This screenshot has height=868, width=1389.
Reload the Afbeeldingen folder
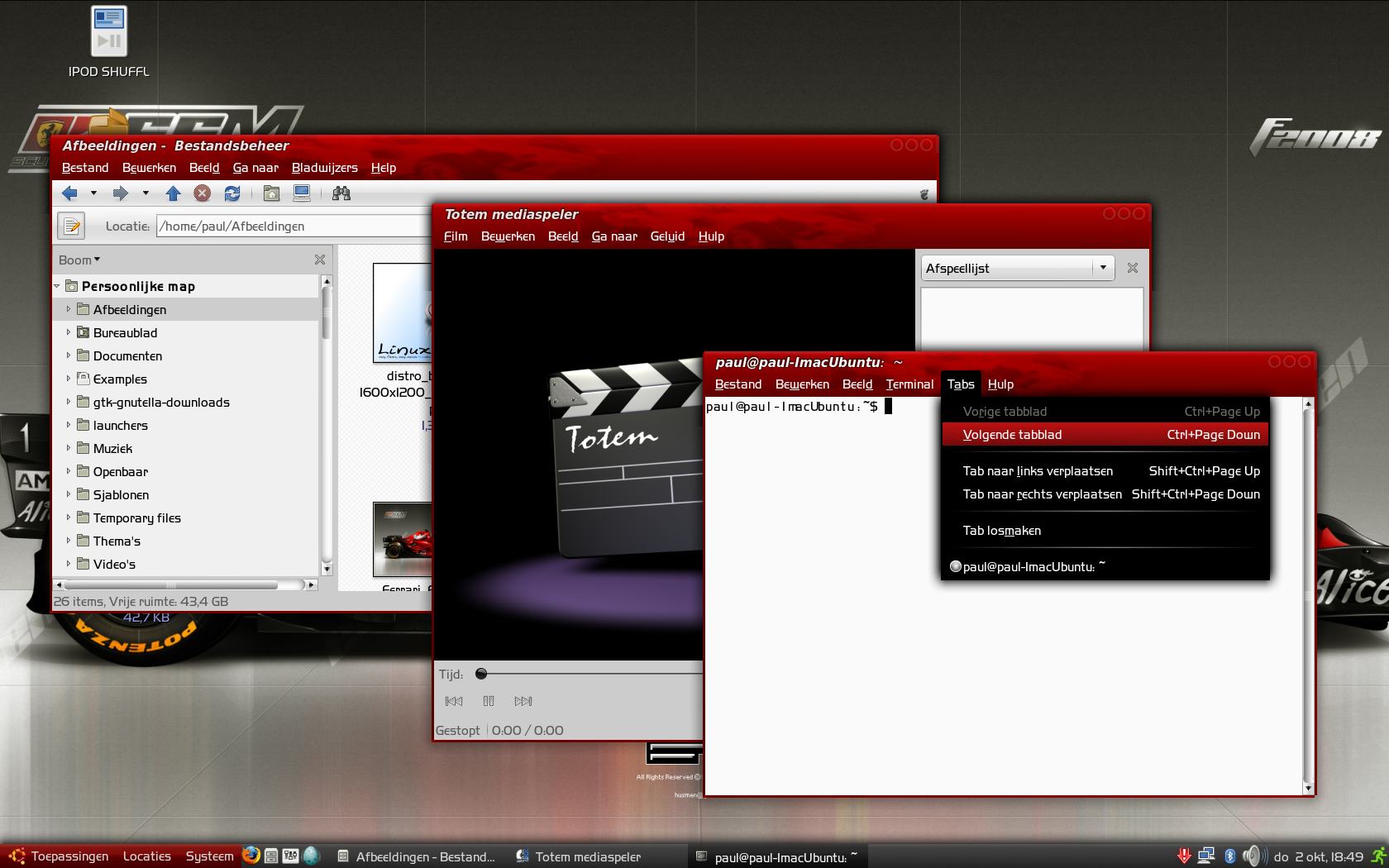[x=232, y=193]
